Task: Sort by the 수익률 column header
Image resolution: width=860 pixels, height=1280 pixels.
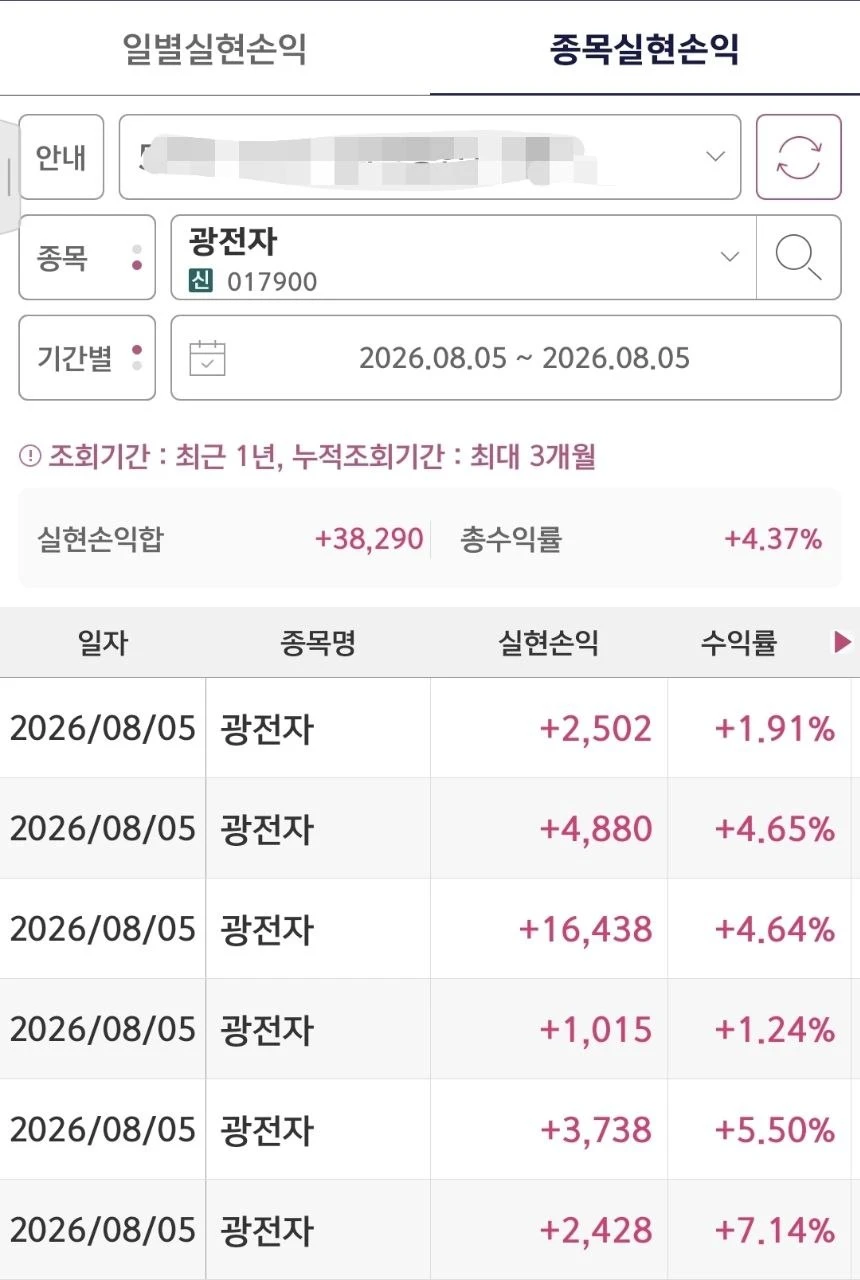Action: click(739, 643)
